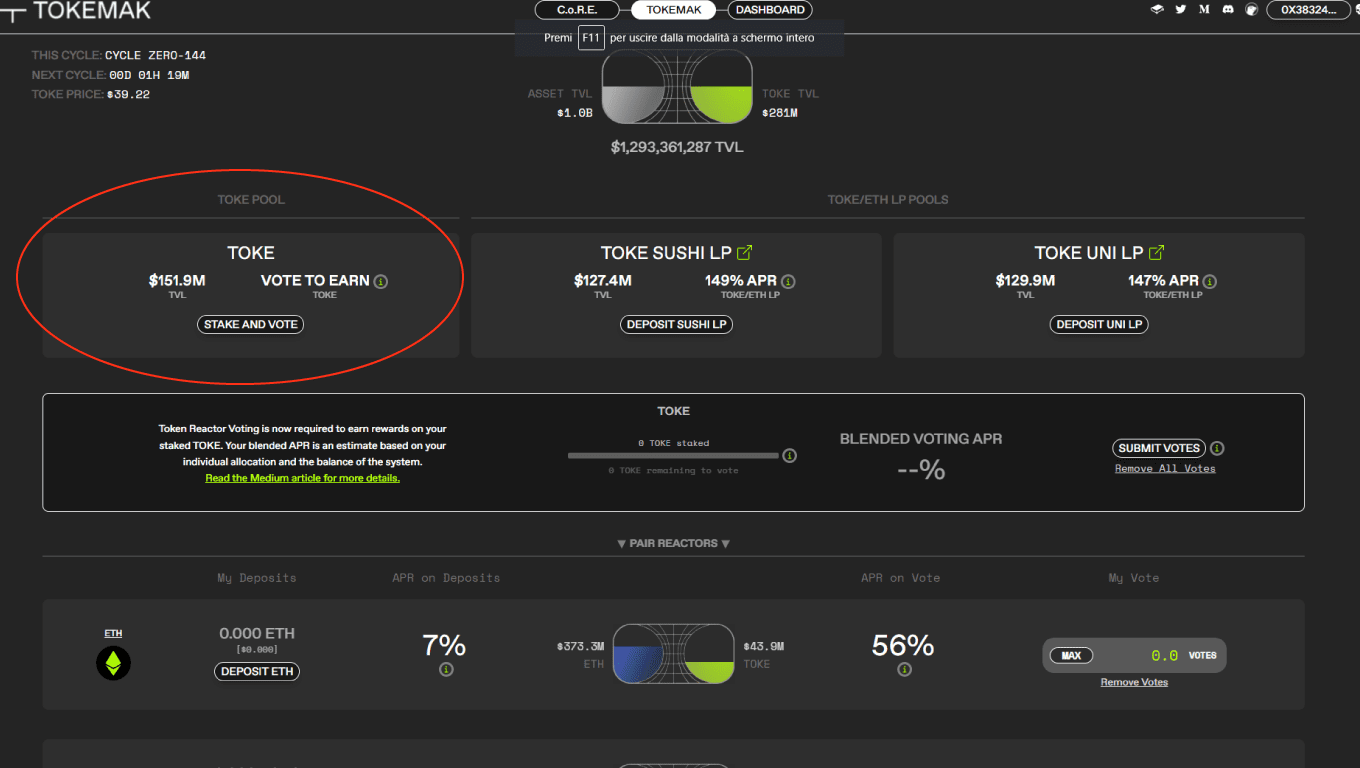Click the "APR on Vote" column header

900,578
